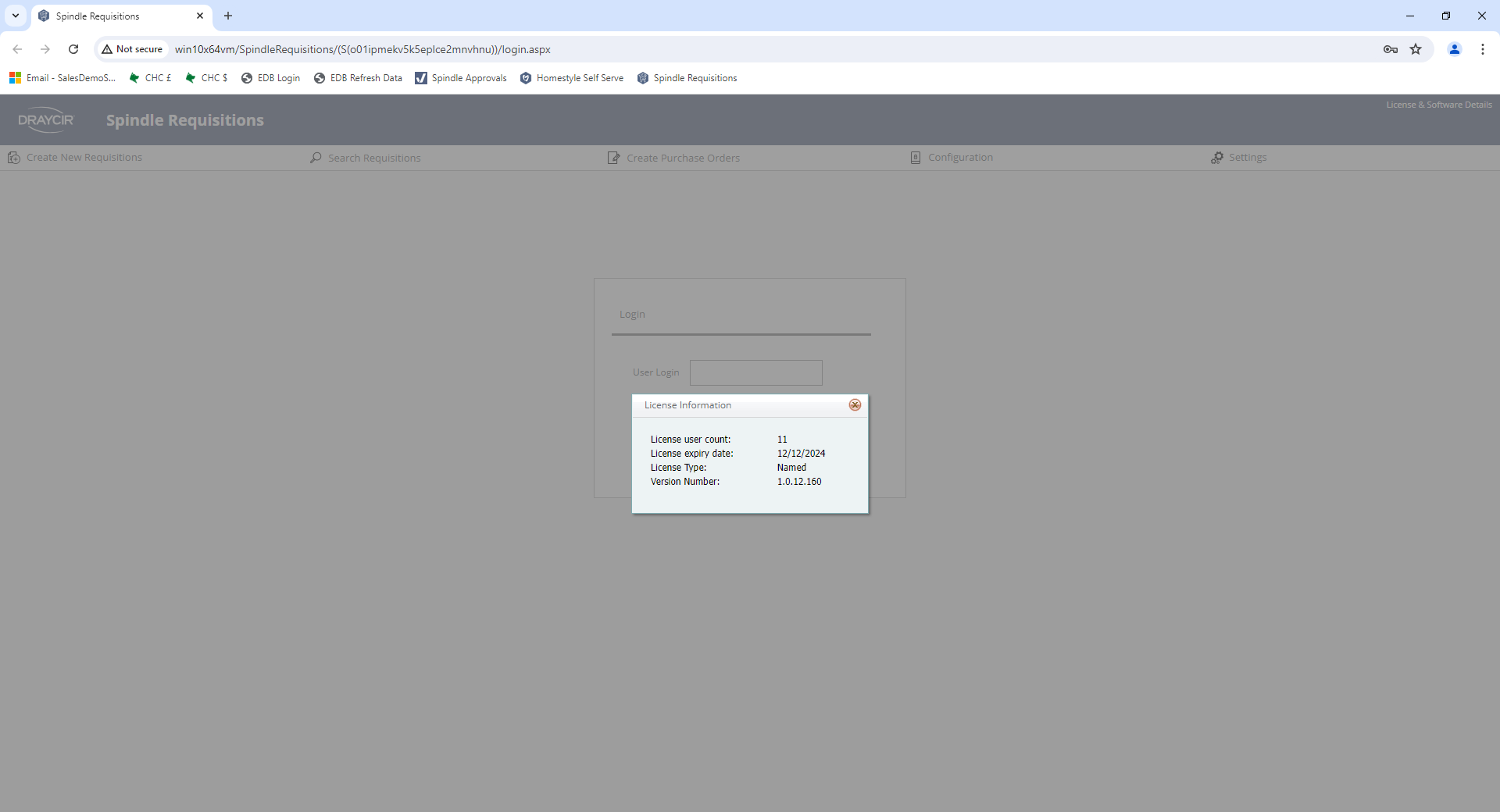Screen dimensions: 1500x812
Task: Open the saved passwords key icon
Action: 1391,49
